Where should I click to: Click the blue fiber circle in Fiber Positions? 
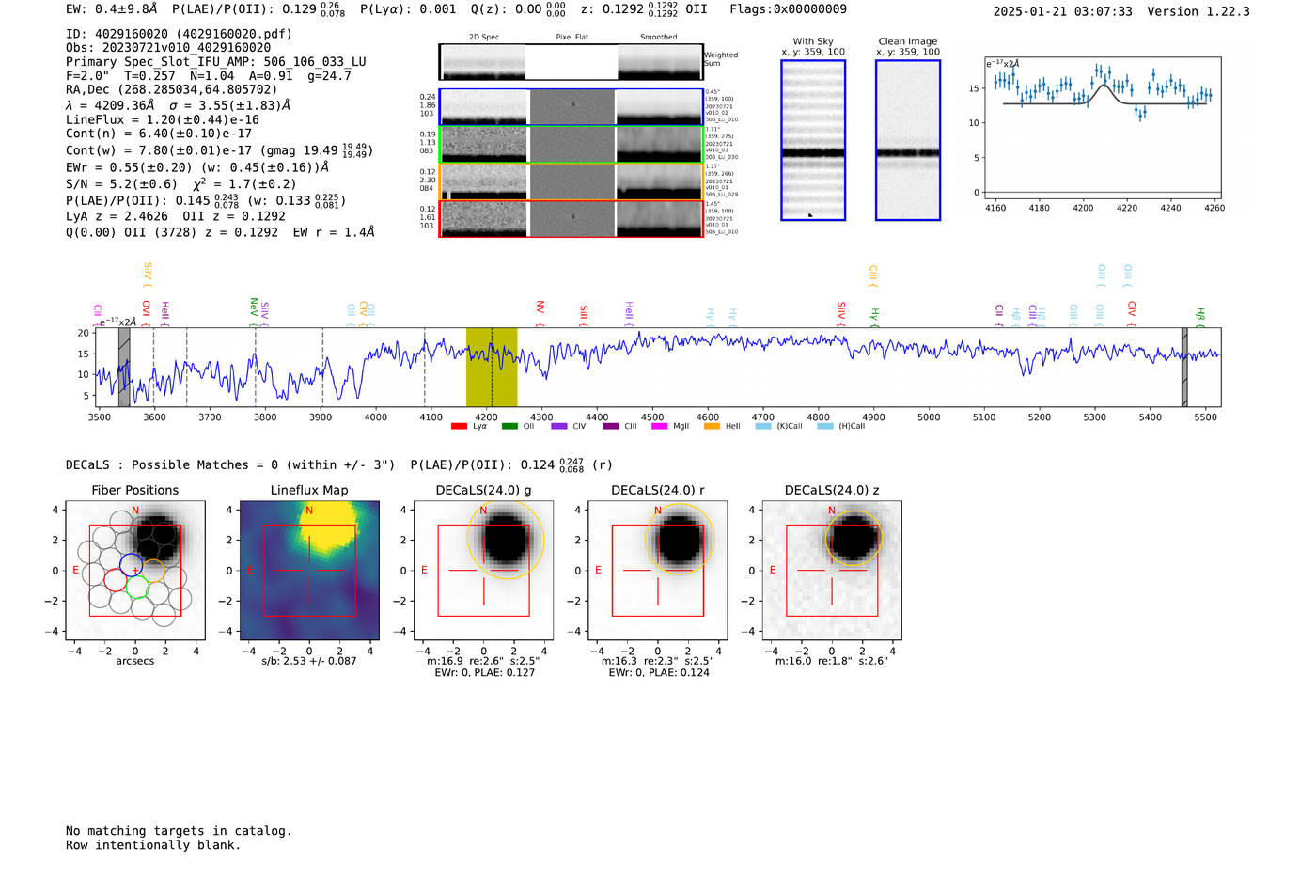point(131,566)
